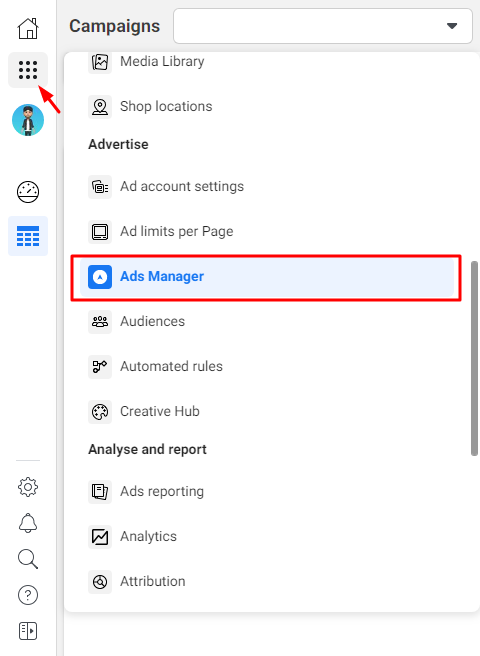Click the Analyse and report heading
The height and width of the screenshot is (656, 480).
pos(147,450)
